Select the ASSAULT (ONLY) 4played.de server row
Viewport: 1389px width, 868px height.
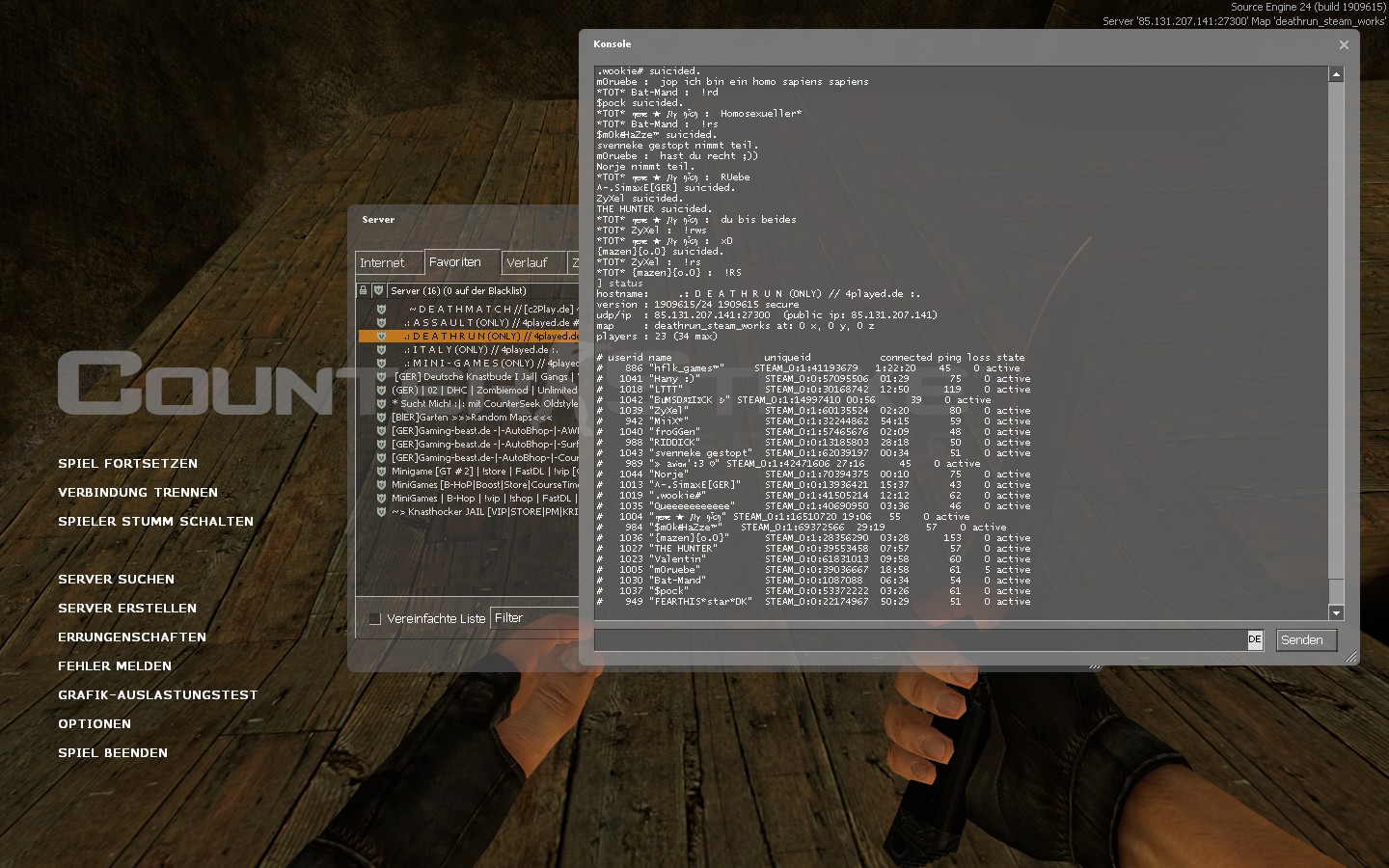[x=469, y=323]
